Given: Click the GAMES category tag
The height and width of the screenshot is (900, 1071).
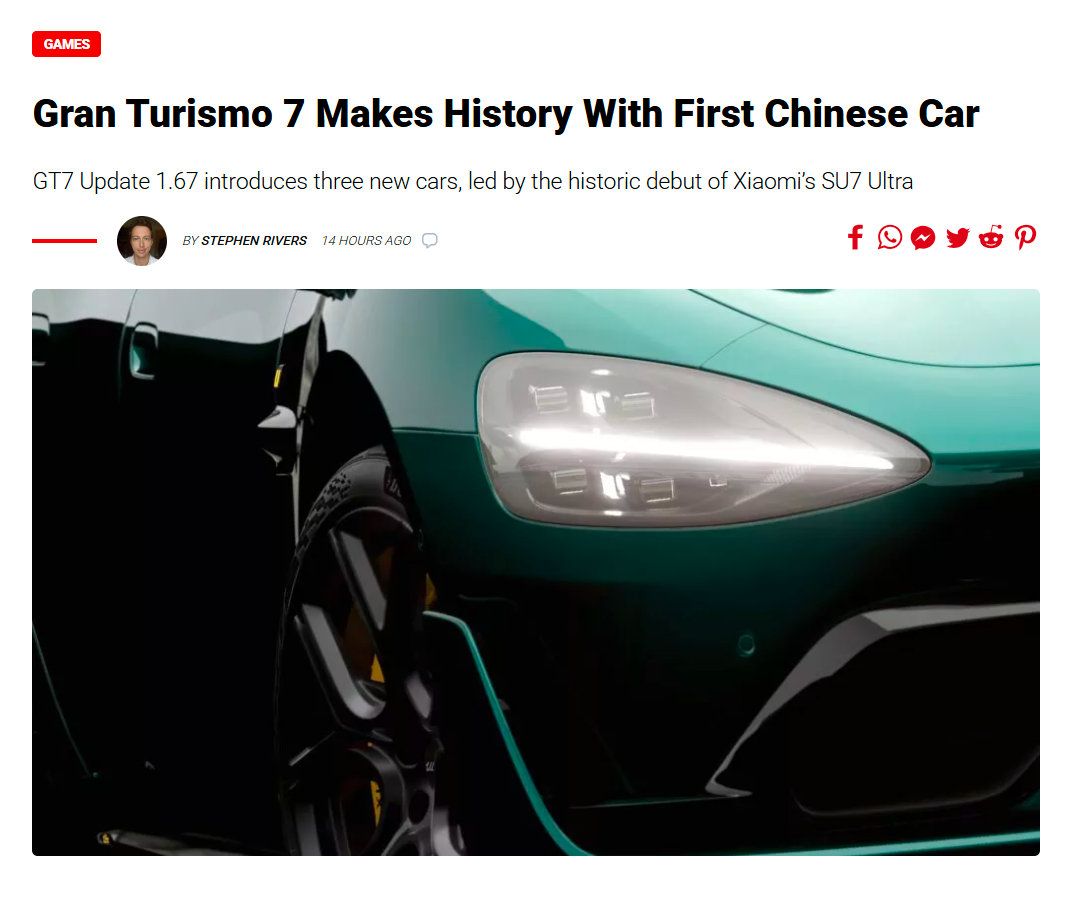Looking at the screenshot, I should point(66,44).
